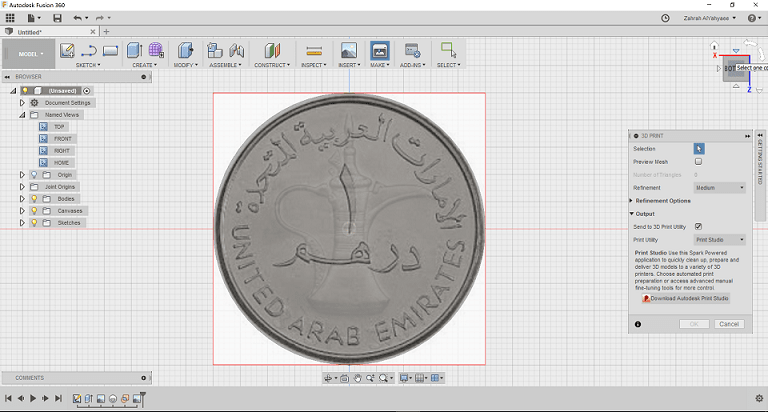Click the Selection cursor button in 3D Print
The height and width of the screenshot is (412, 772).
(699, 149)
